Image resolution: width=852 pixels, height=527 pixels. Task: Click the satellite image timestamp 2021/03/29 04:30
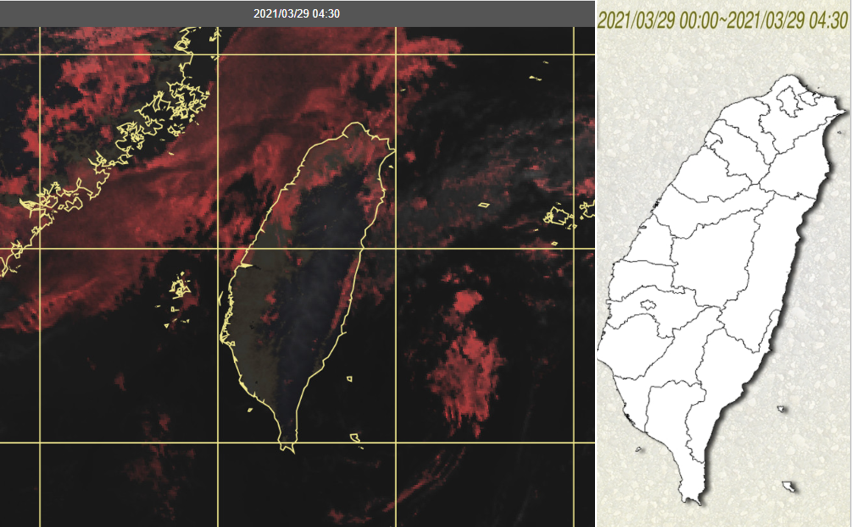(x=297, y=14)
